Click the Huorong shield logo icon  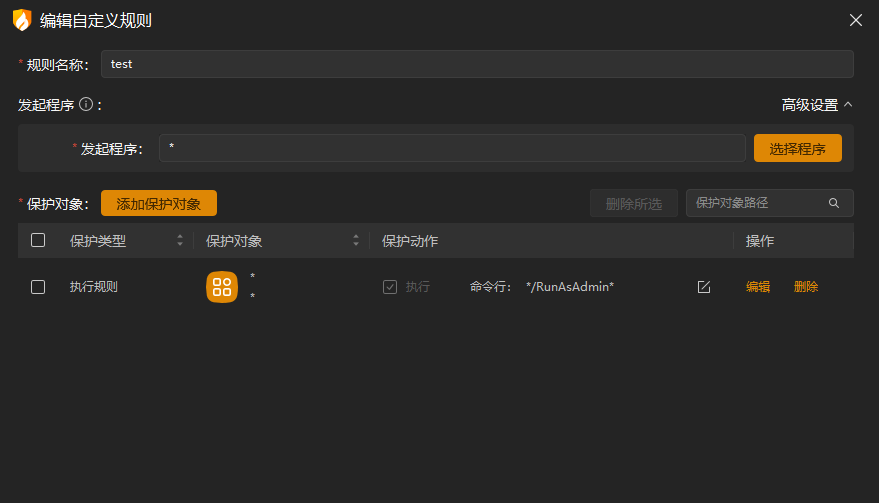tap(22, 20)
